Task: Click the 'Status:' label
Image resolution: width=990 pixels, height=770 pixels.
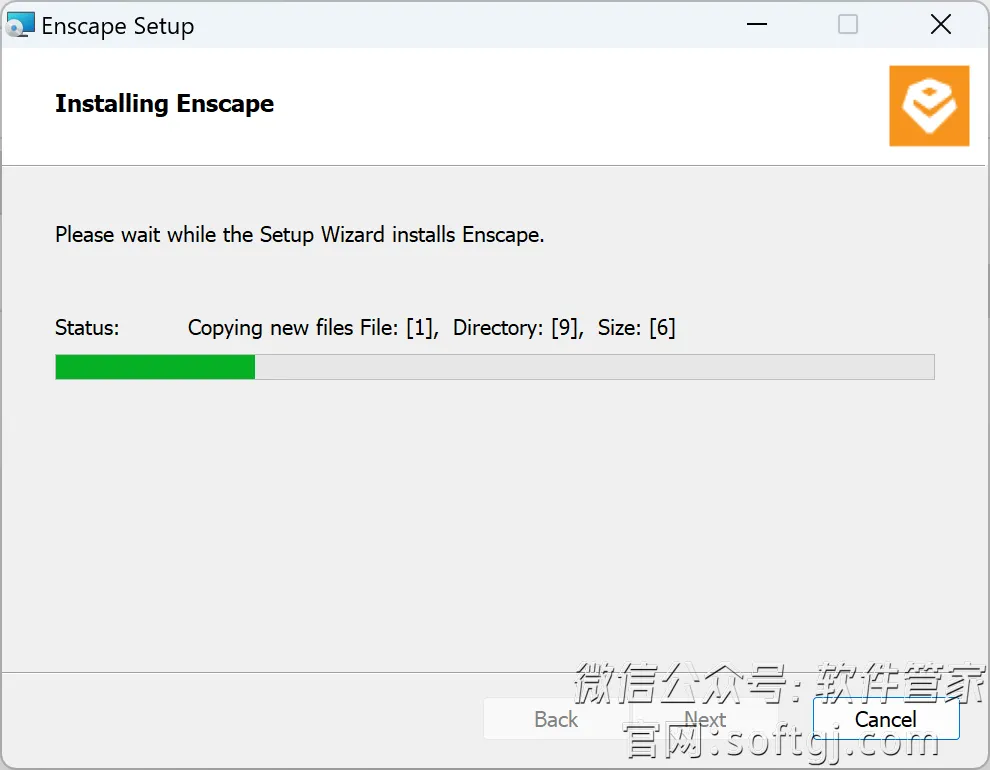Action: click(x=87, y=328)
